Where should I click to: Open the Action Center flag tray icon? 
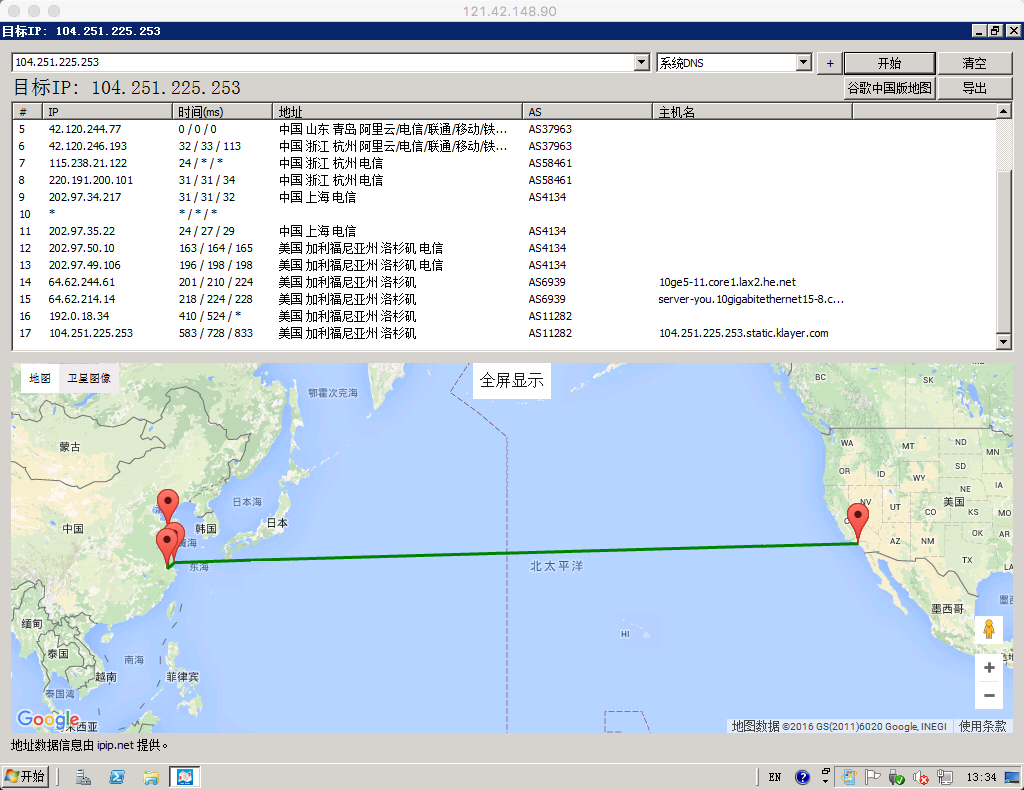click(x=872, y=776)
